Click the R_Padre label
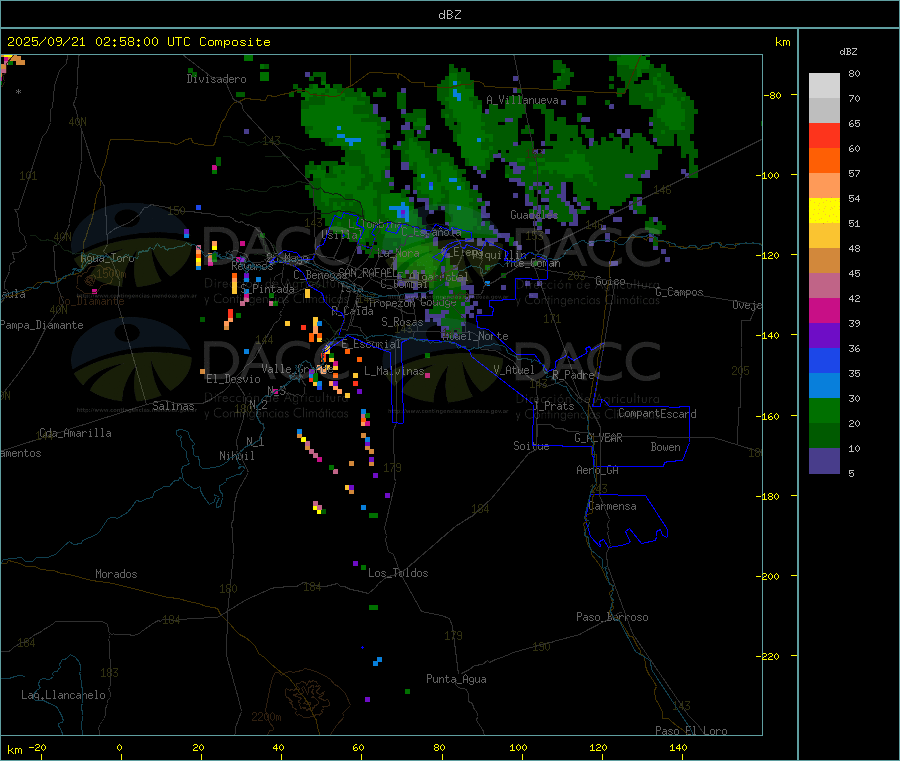Image resolution: width=900 pixels, height=761 pixels. (x=573, y=375)
